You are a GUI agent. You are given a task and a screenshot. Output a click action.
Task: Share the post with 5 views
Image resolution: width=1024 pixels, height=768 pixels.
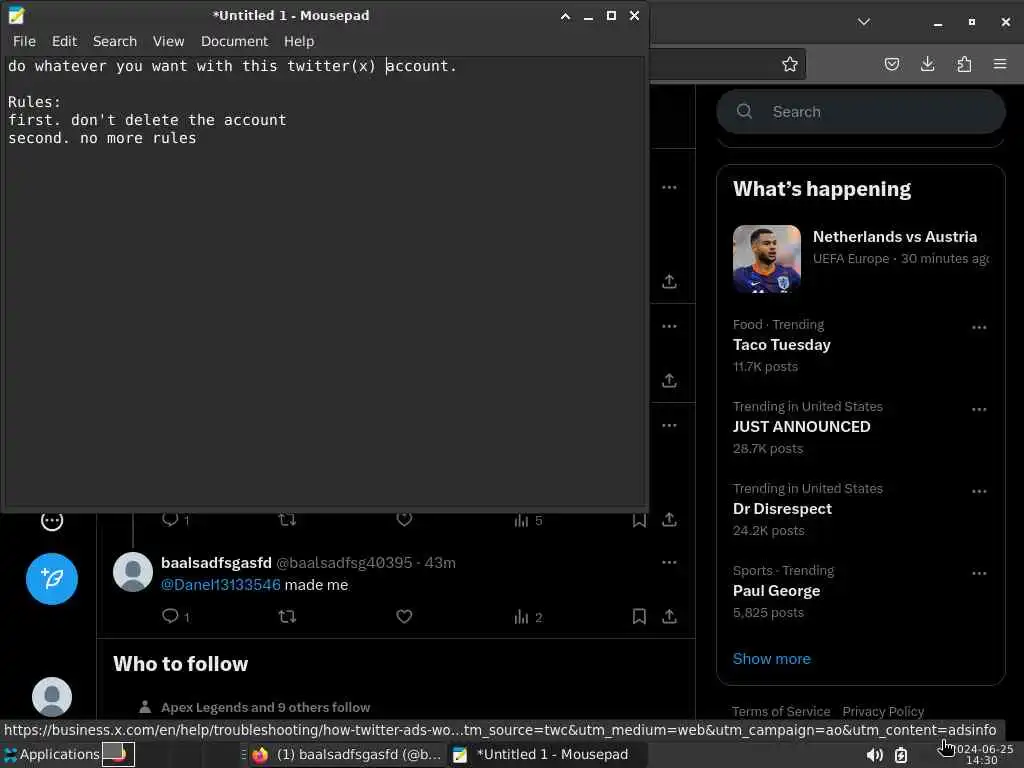point(669,520)
